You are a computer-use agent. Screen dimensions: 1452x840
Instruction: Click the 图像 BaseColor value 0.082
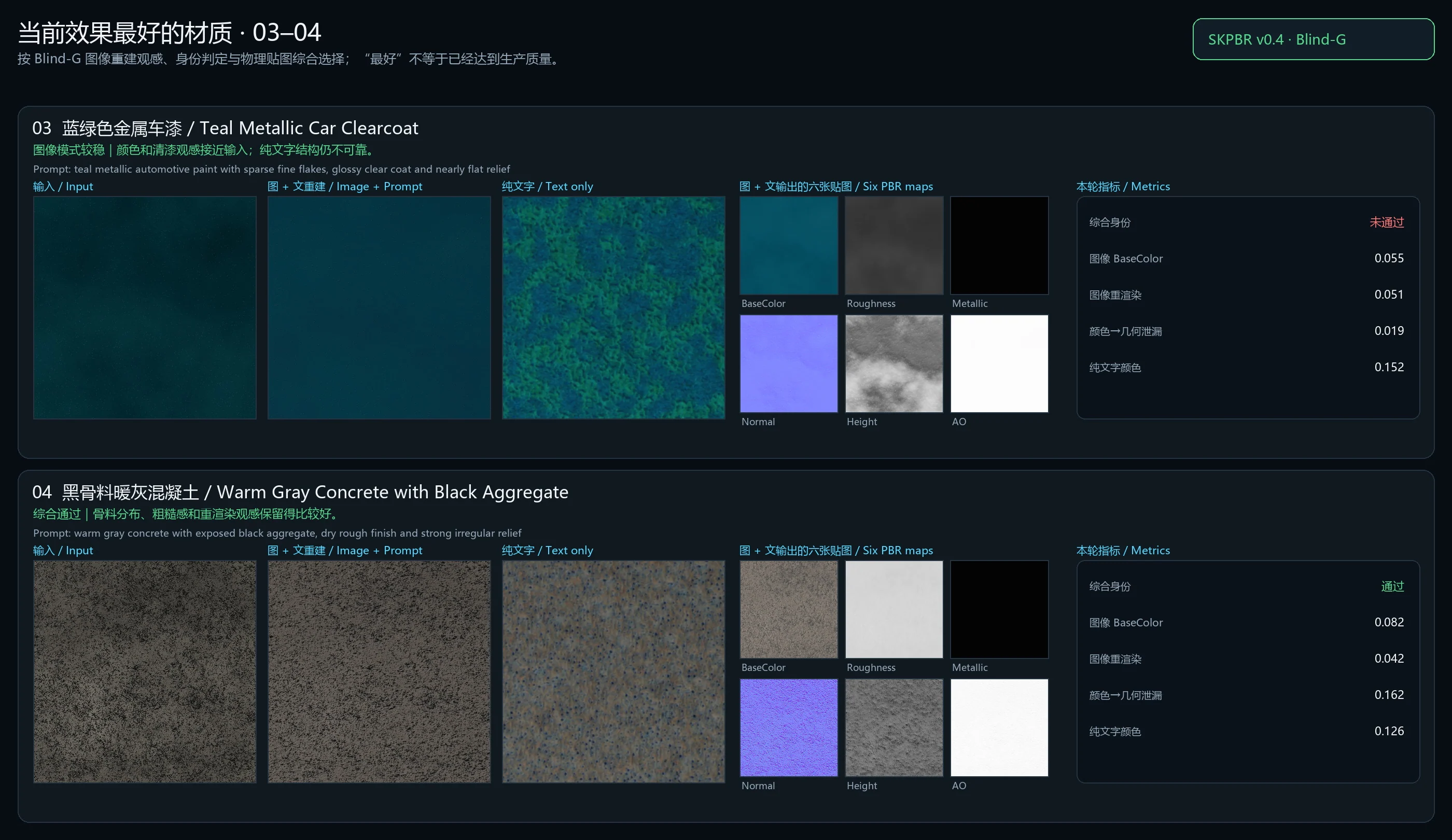pos(1389,622)
